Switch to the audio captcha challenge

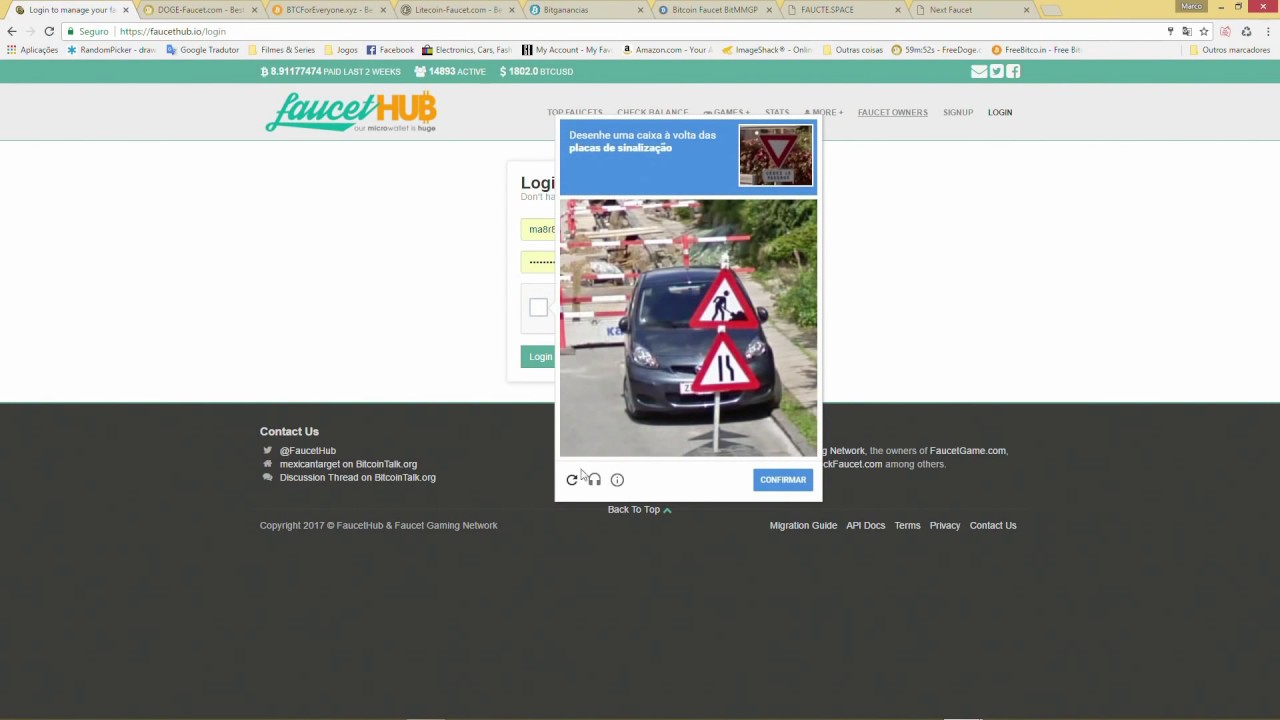click(595, 480)
